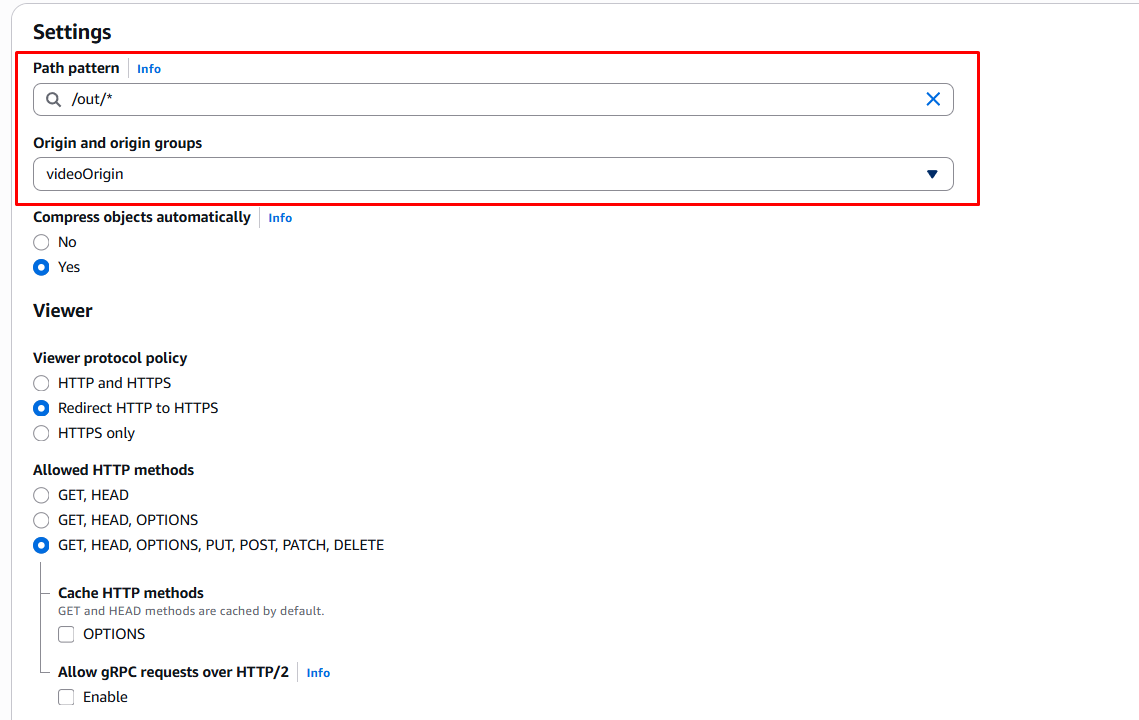Click the search magnifier icon in Path pattern
This screenshot has height=720, width=1139.
coord(53,100)
